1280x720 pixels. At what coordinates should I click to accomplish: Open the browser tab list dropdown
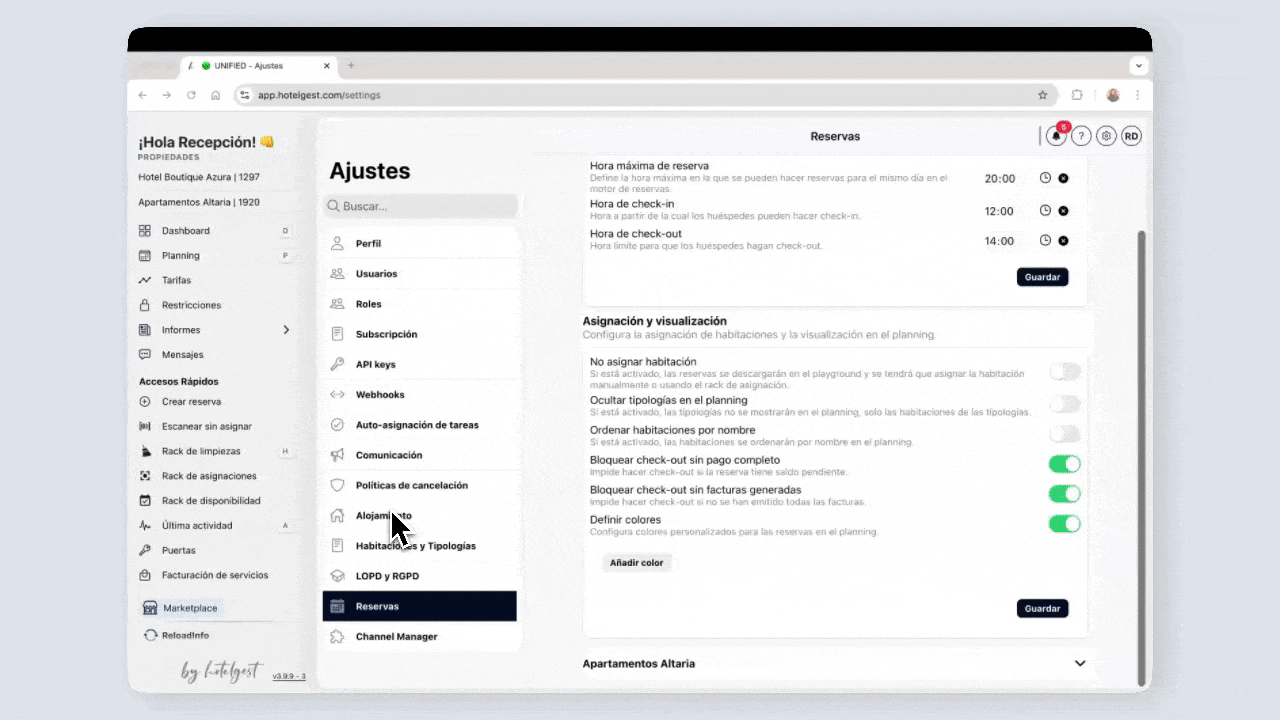pyautogui.click(x=1138, y=66)
